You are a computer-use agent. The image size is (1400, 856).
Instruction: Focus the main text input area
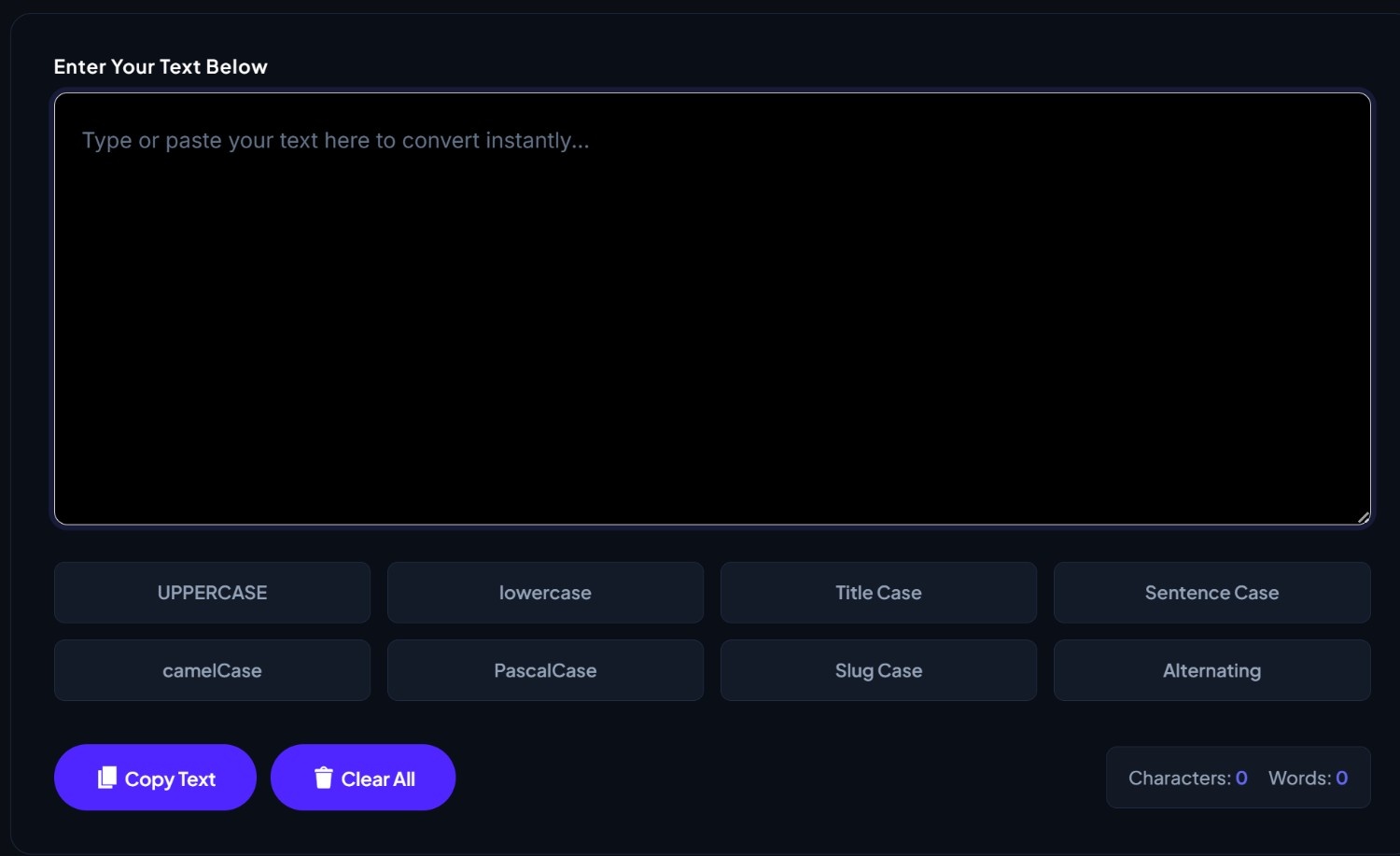click(x=712, y=308)
